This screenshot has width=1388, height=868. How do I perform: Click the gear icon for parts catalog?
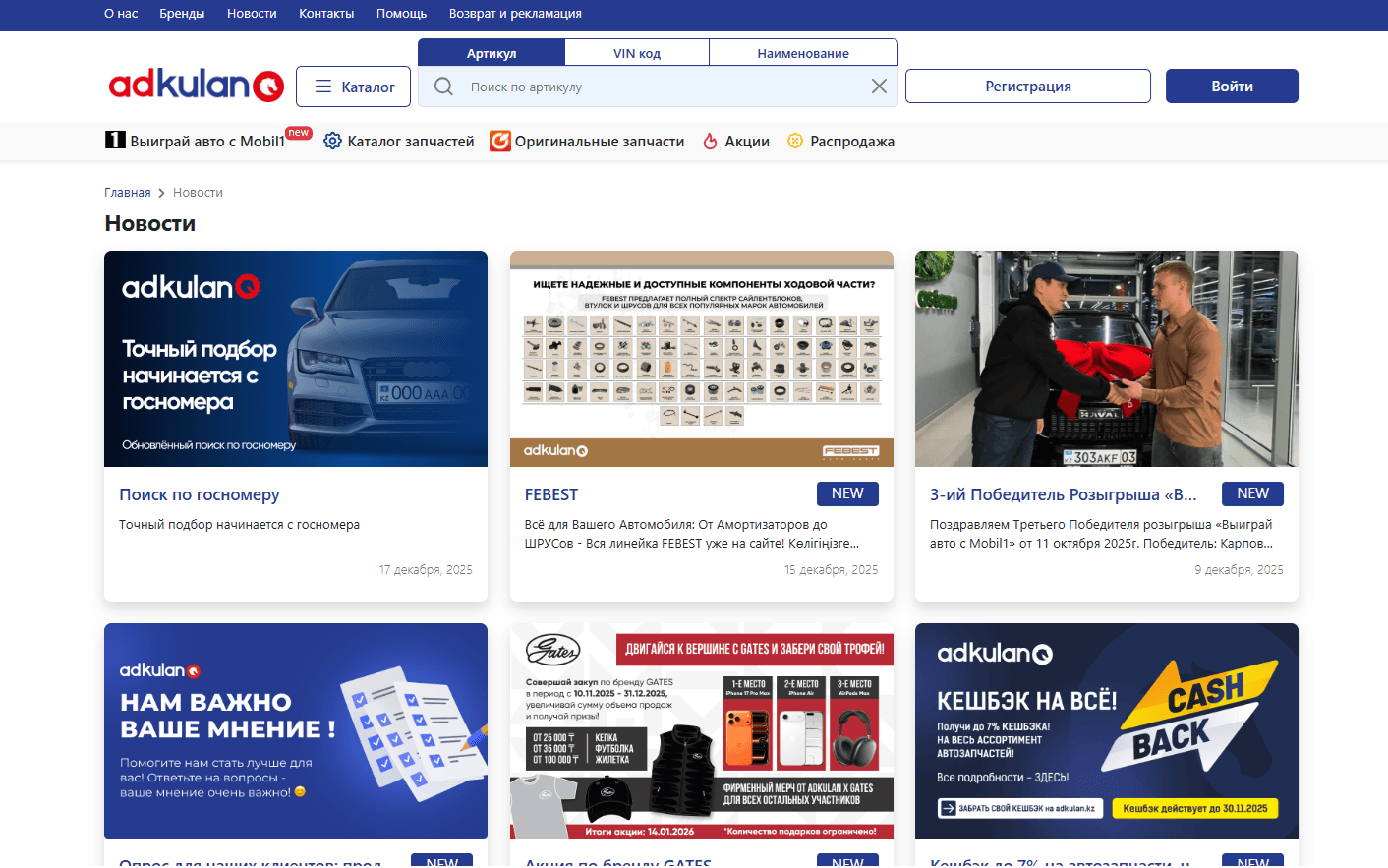coord(332,141)
